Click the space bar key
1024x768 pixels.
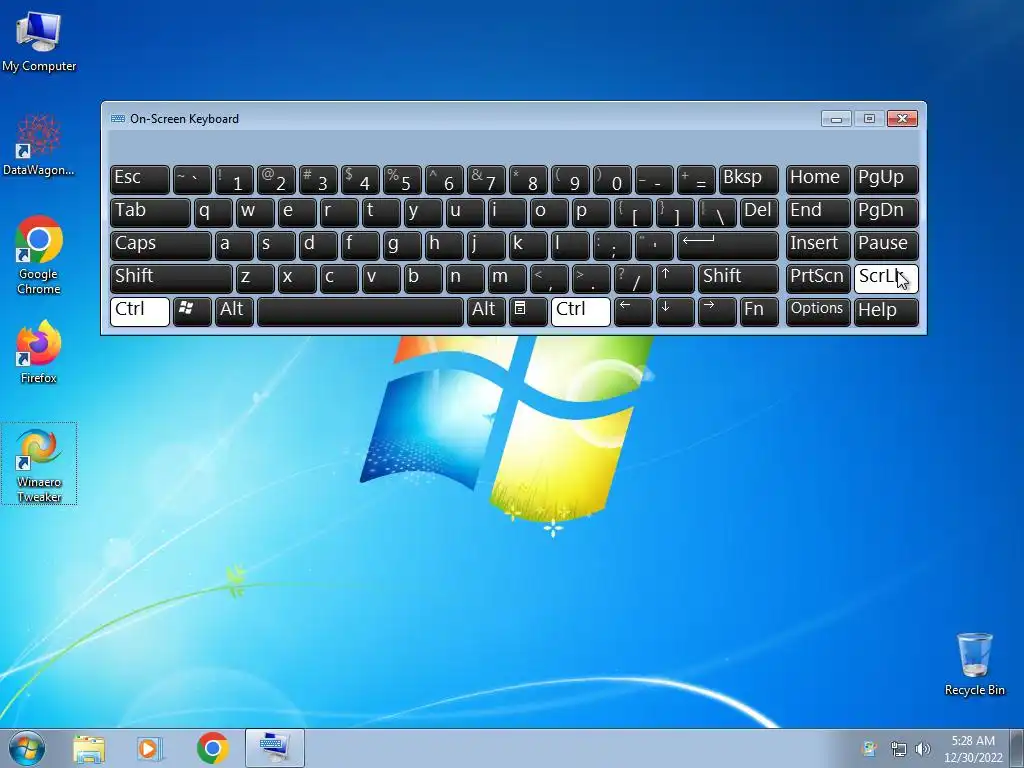point(360,311)
